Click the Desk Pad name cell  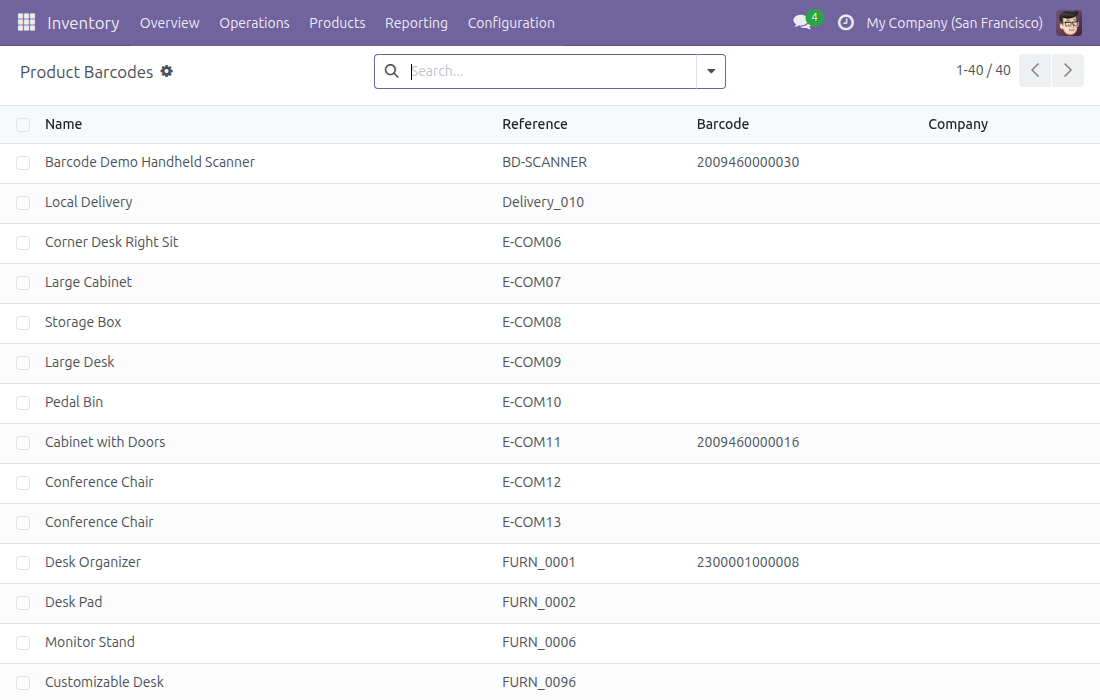pos(74,602)
